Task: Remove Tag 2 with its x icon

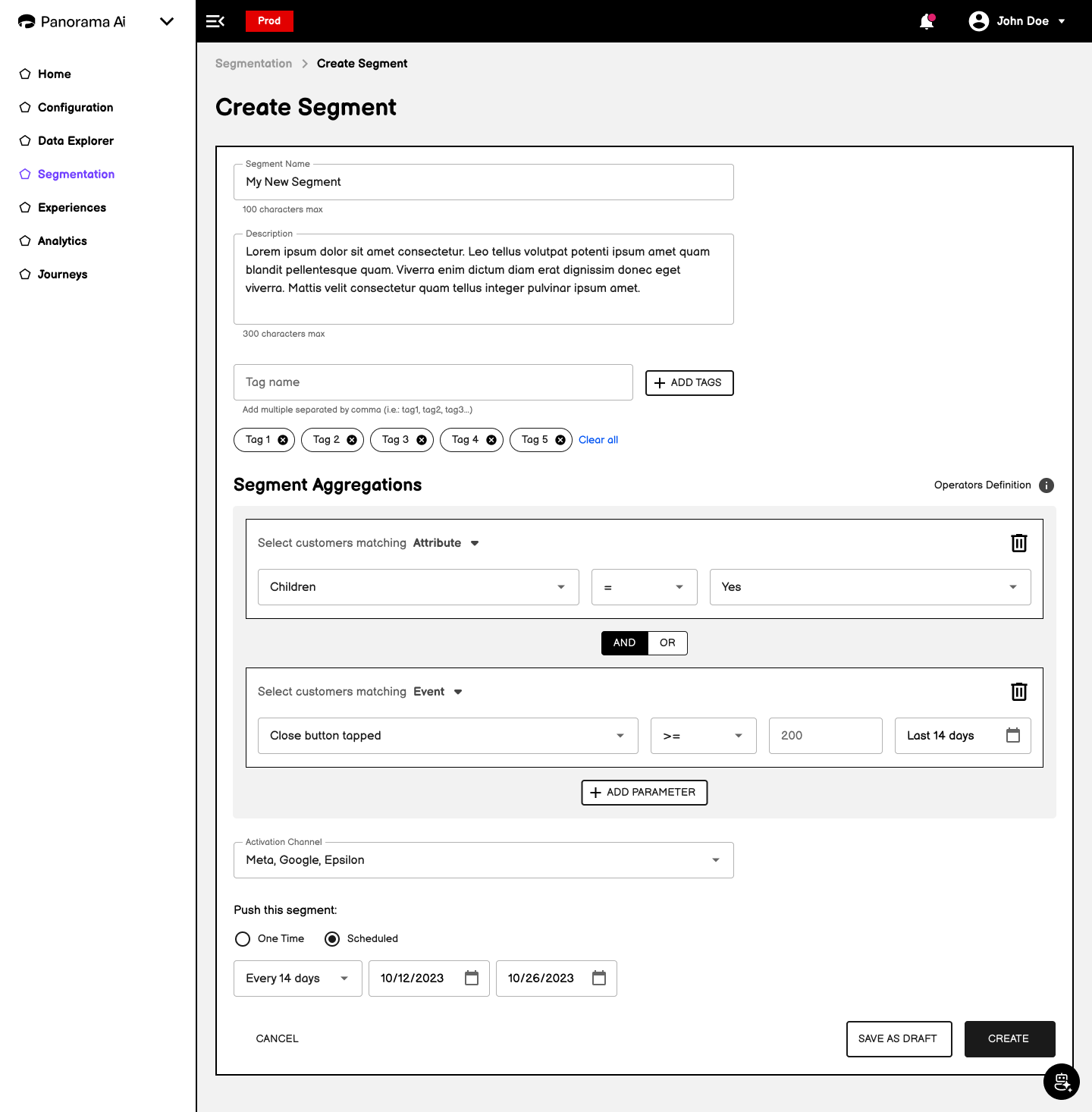Action: (x=352, y=440)
